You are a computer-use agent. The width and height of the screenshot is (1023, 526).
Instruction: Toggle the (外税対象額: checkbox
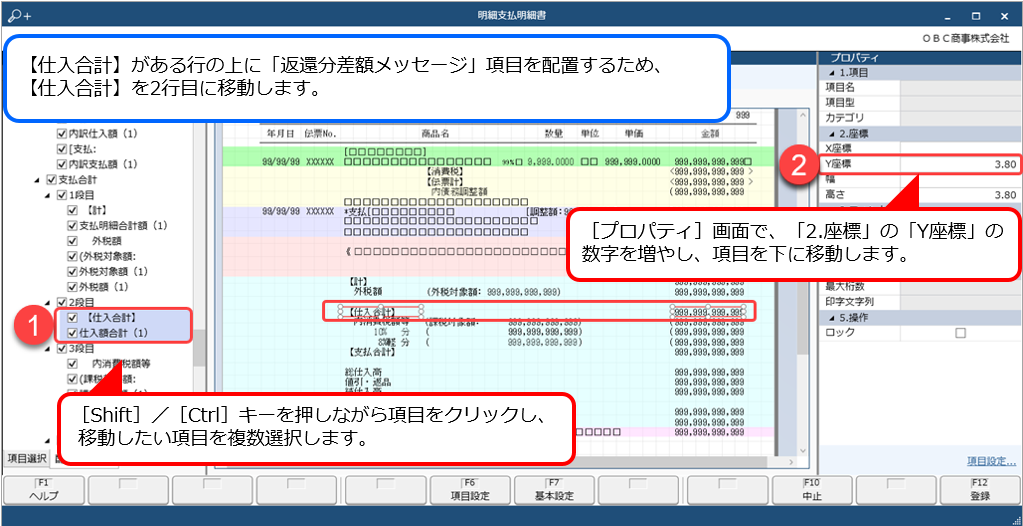click(x=72, y=256)
